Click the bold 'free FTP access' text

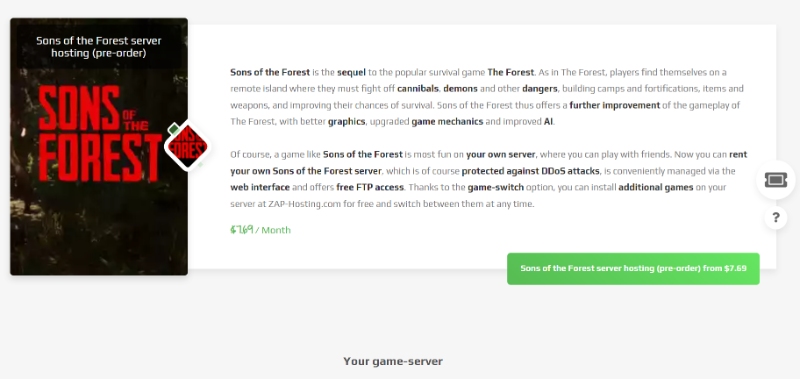coord(370,187)
